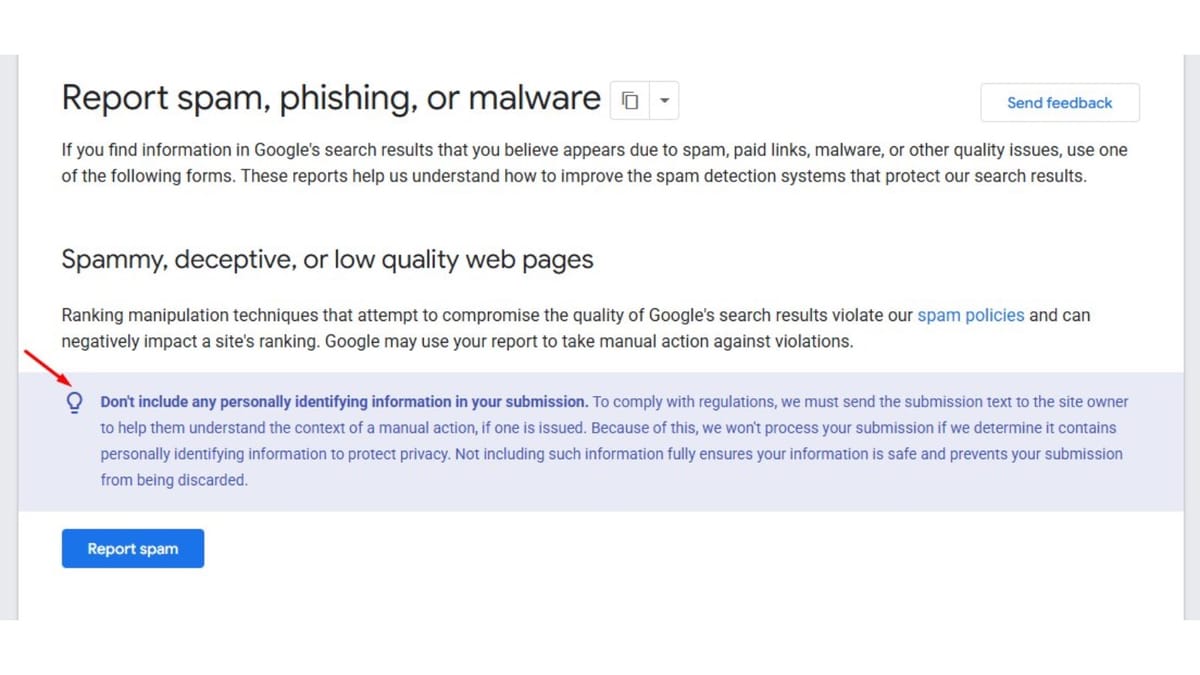Open the dropdown arrow next to the copy icon
Screen dimensions: 1200x675
(662, 100)
